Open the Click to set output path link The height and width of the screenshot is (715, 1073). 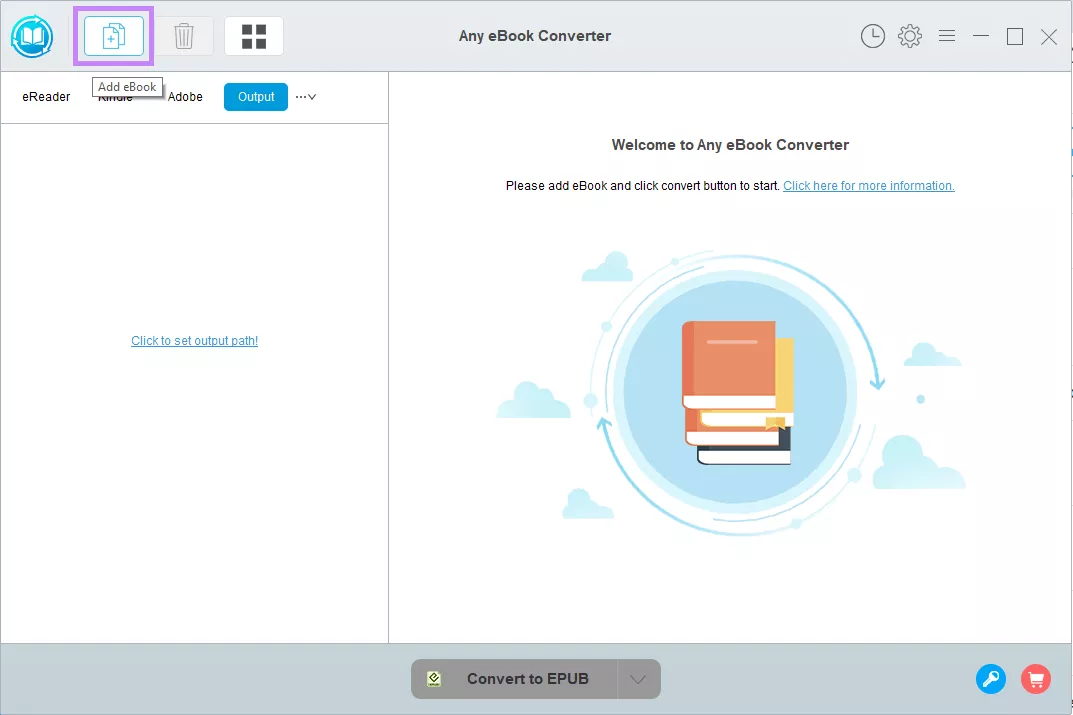[194, 340]
